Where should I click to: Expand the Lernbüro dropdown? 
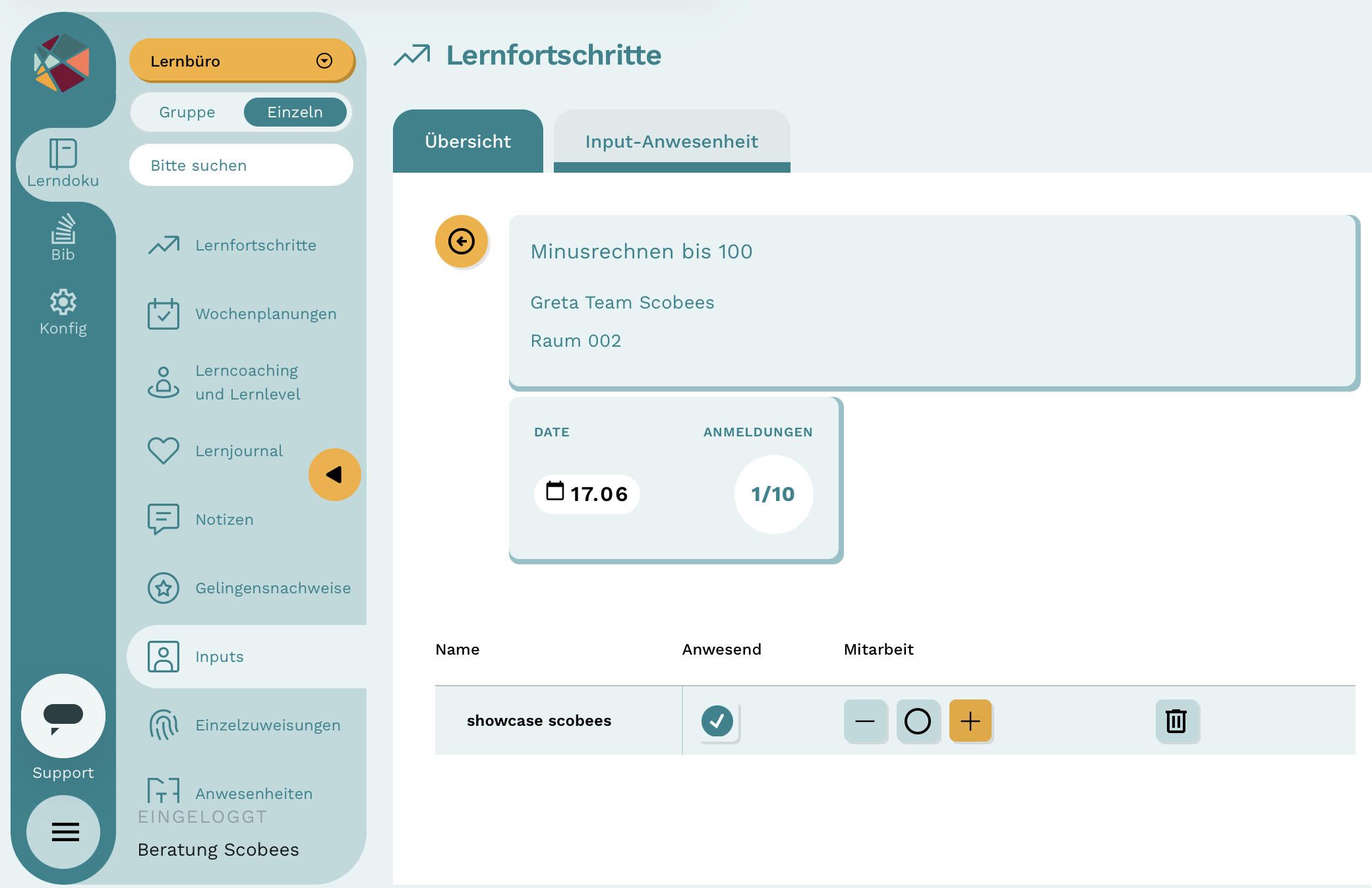pos(242,61)
